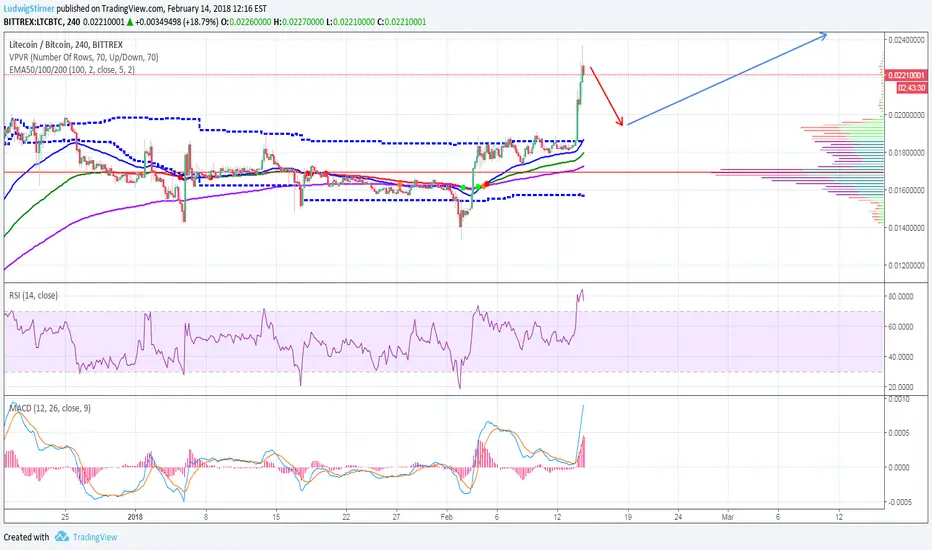Viewport: 932px width, 550px height.
Task: Open the LudwigStirner author link
Action: click(x=29, y=9)
